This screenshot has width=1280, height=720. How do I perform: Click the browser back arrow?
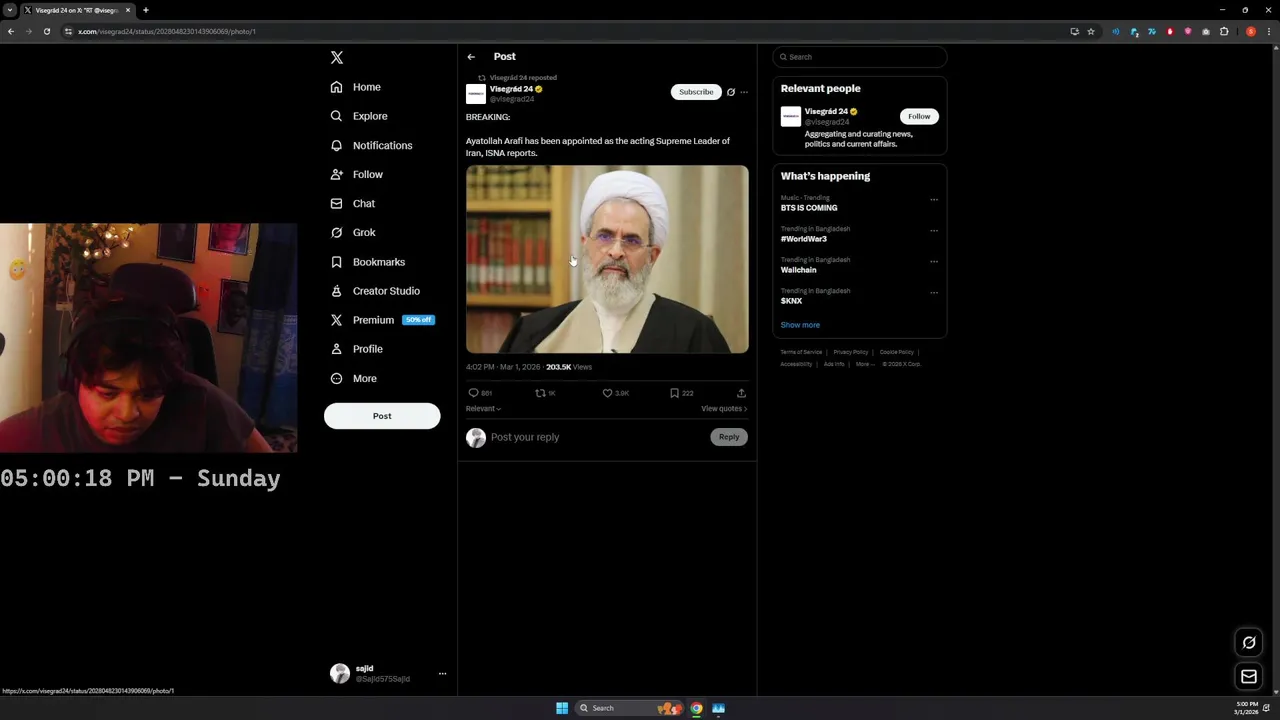(11, 31)
